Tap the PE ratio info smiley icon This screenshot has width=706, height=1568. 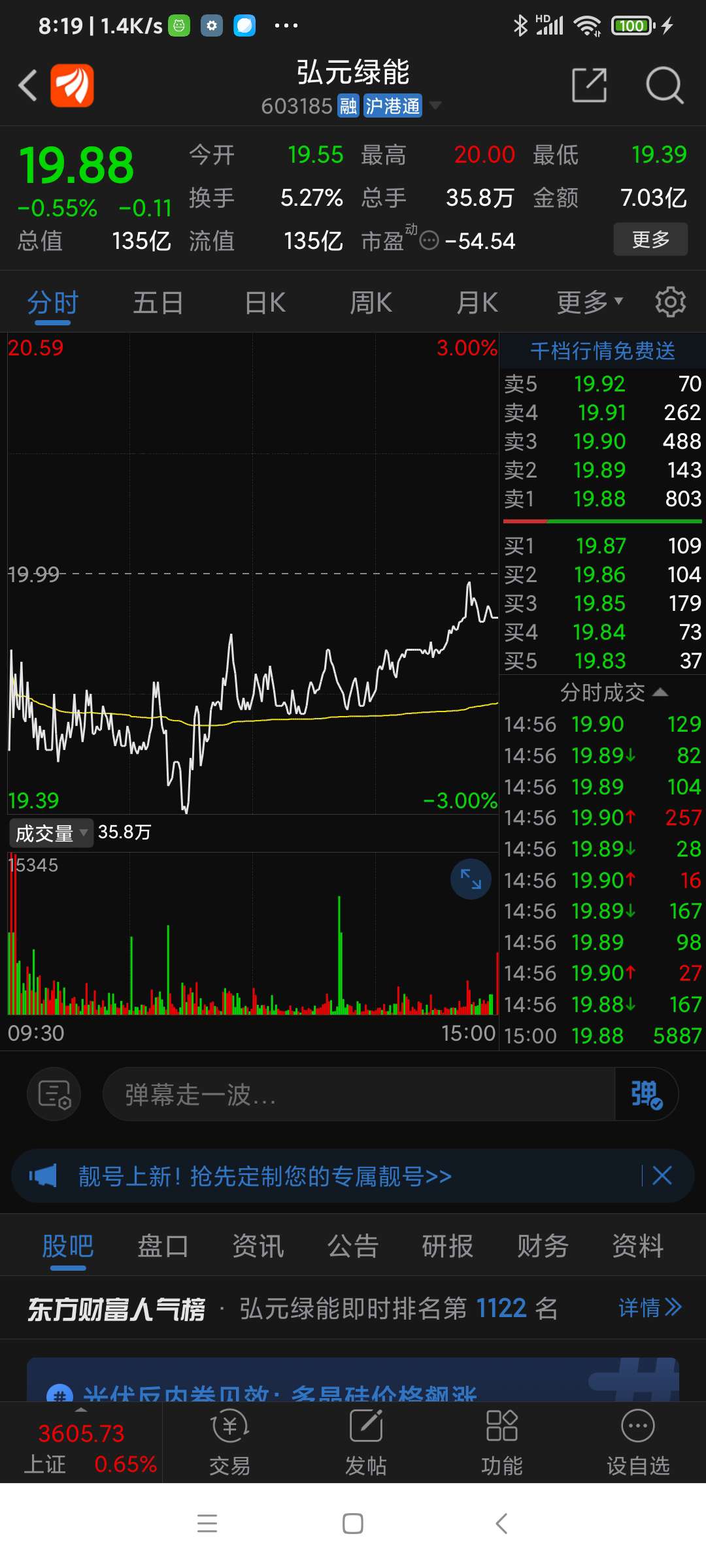click(x=429, y=241)
